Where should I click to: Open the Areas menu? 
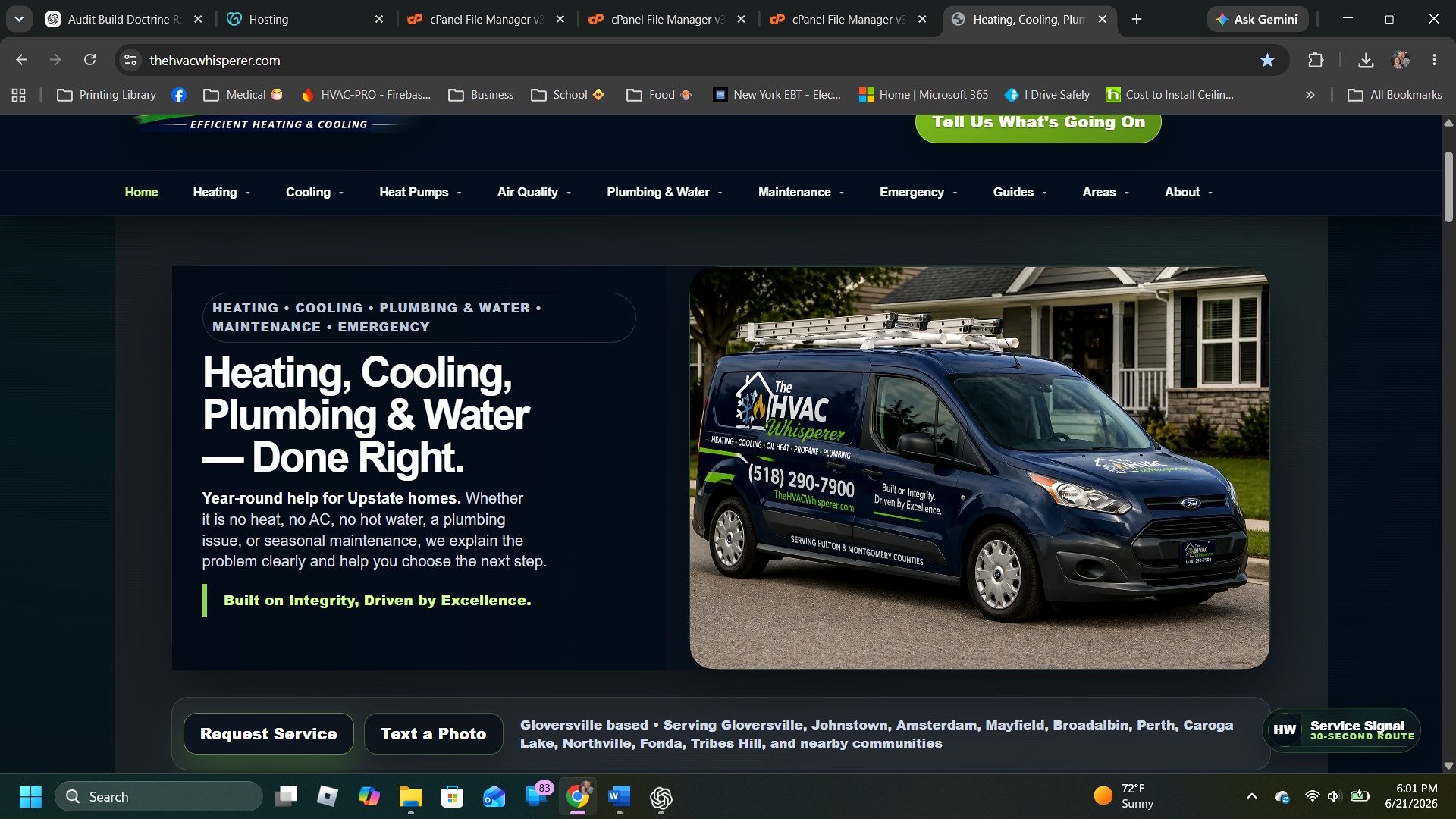[x=1106, y=192]
